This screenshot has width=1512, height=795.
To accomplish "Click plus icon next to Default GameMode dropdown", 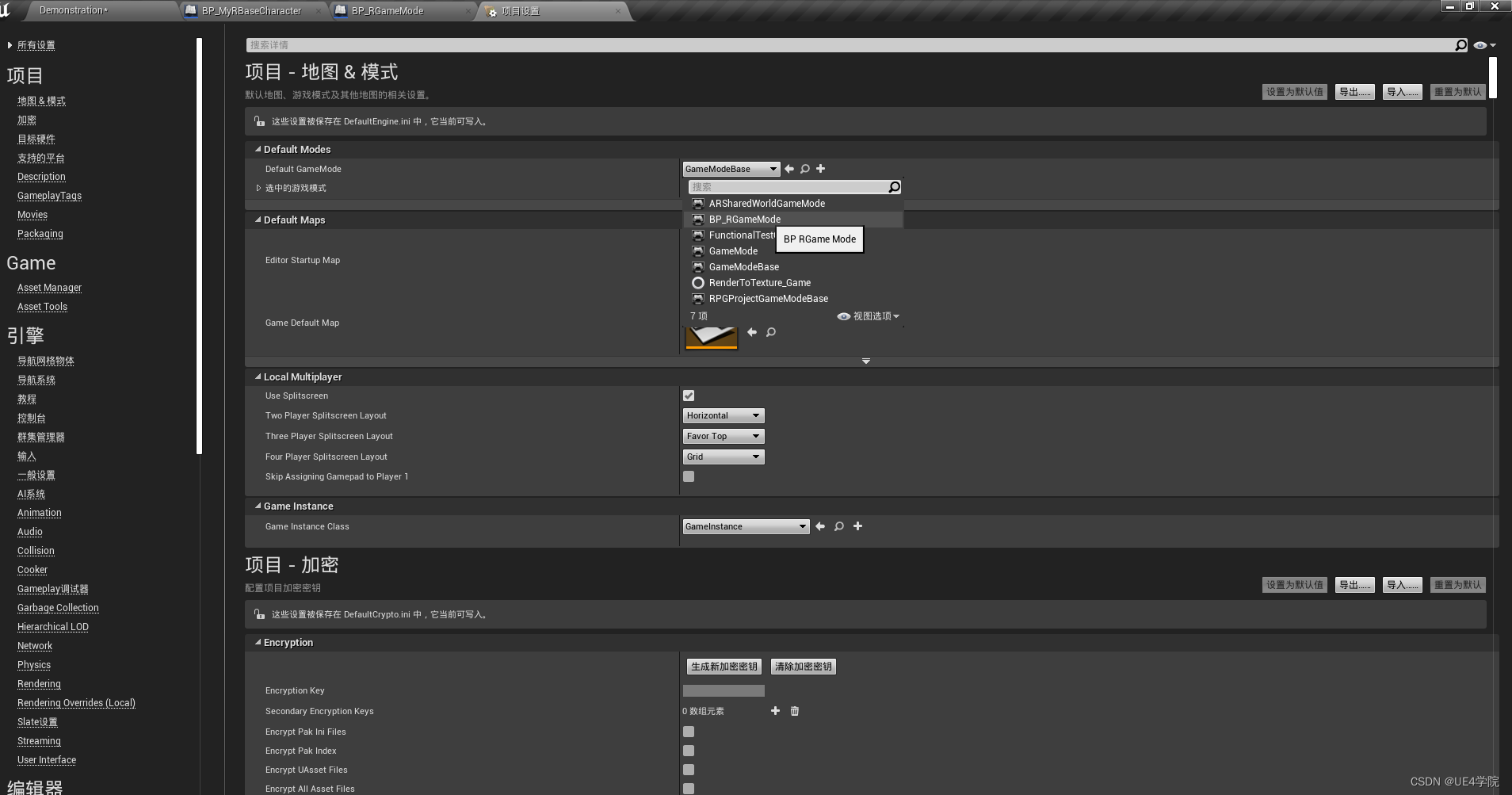I will [820, 169].
